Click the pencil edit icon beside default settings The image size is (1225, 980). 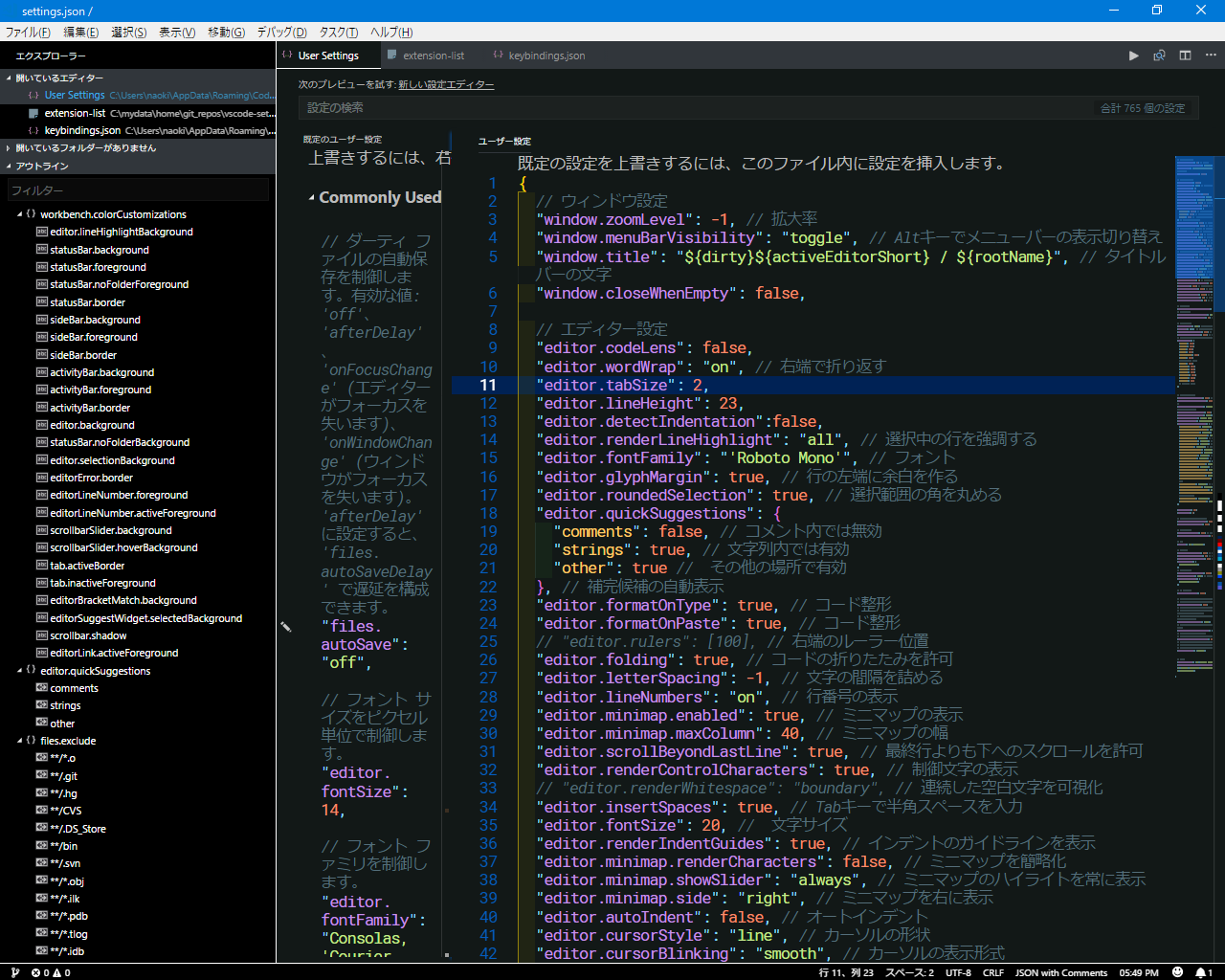click(284, 627)
